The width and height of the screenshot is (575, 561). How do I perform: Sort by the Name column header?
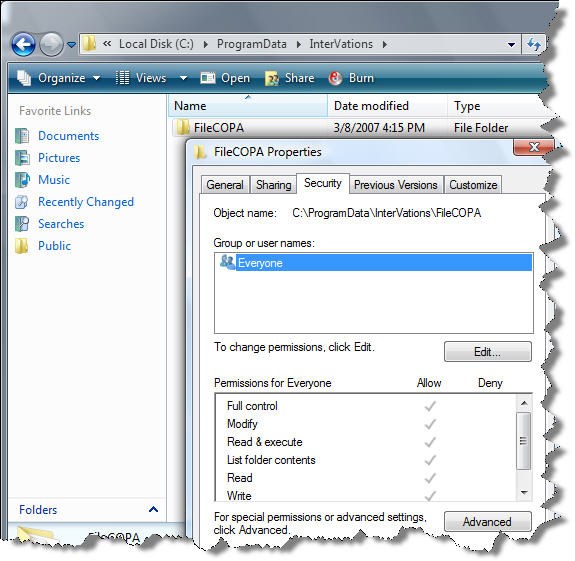click(x=248, y=106)
